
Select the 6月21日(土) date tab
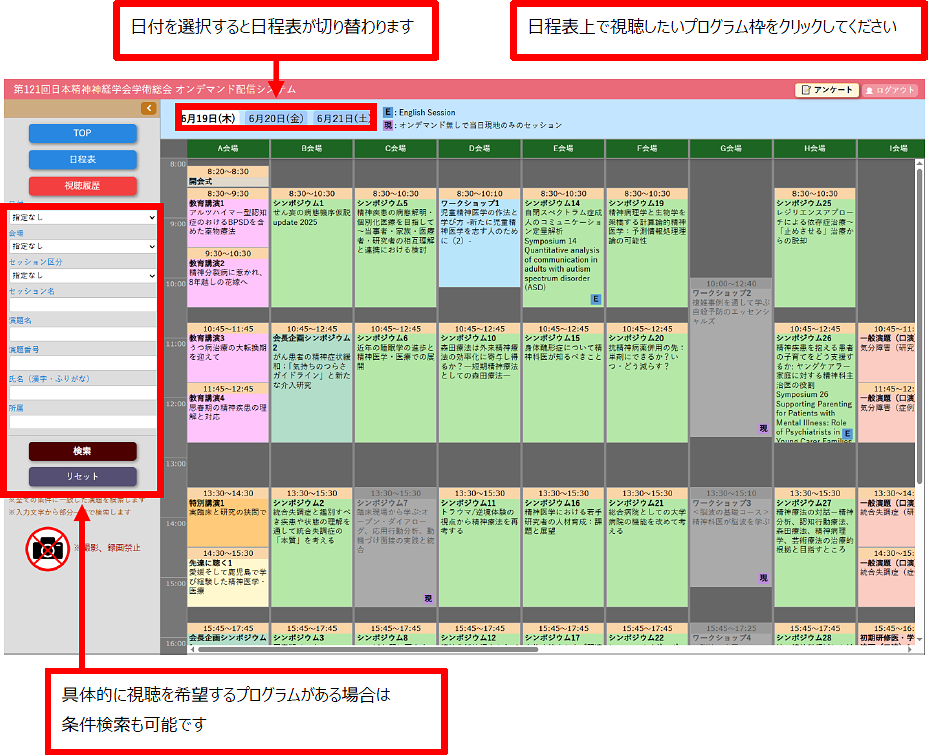point(343,118)
